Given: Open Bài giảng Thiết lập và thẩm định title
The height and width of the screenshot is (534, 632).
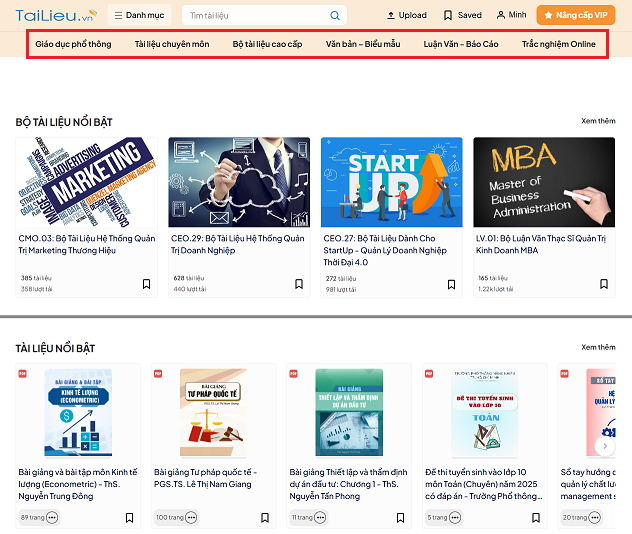Looking at the screenshot, I should (349, 484).
